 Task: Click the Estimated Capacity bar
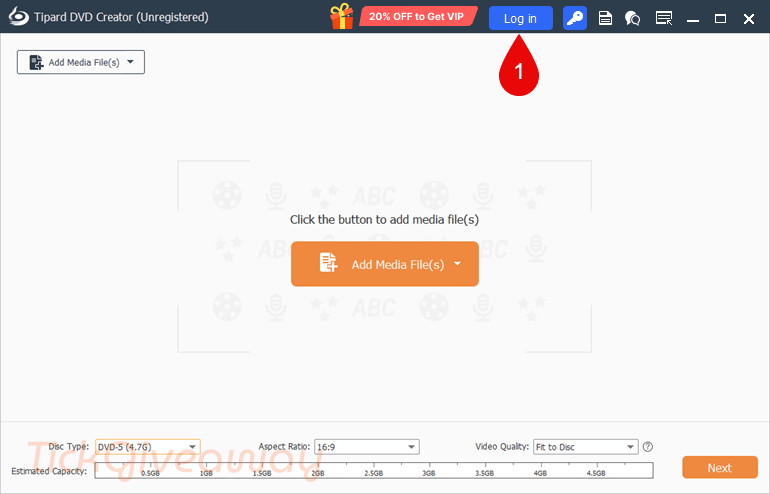[374, 470]
